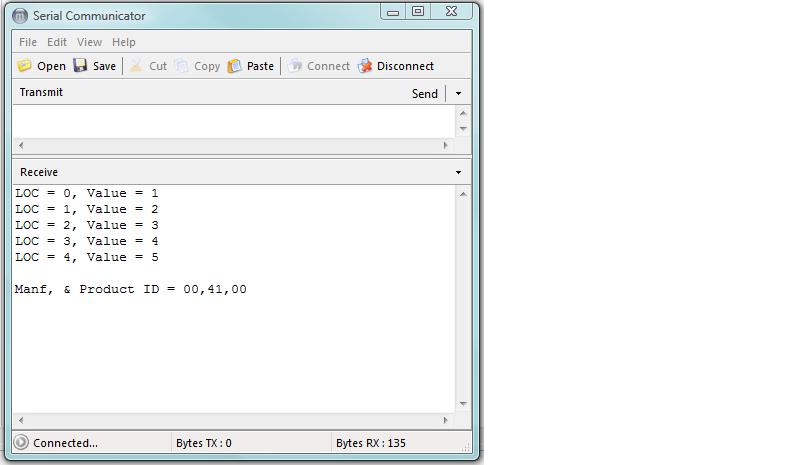Click the Receive pane vertical scrollbar down arrow

[463, 404]
